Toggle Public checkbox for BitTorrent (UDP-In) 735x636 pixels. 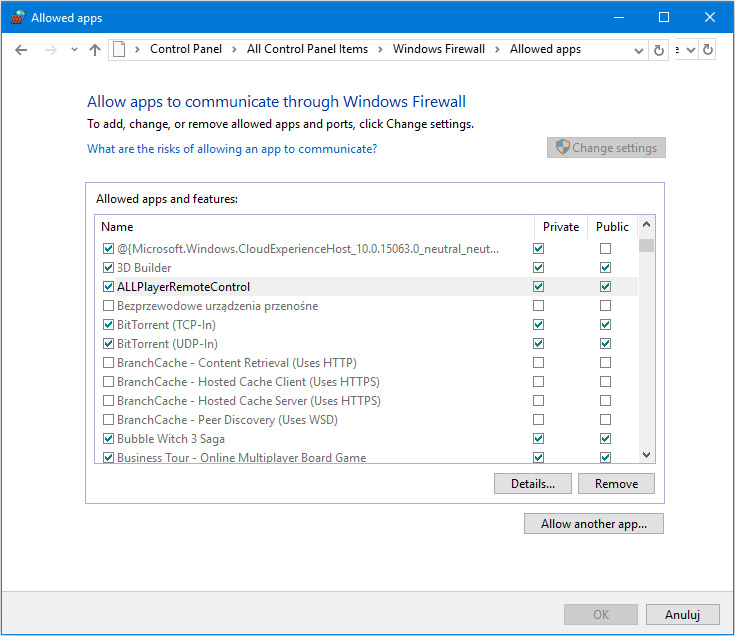coord(605,344)
